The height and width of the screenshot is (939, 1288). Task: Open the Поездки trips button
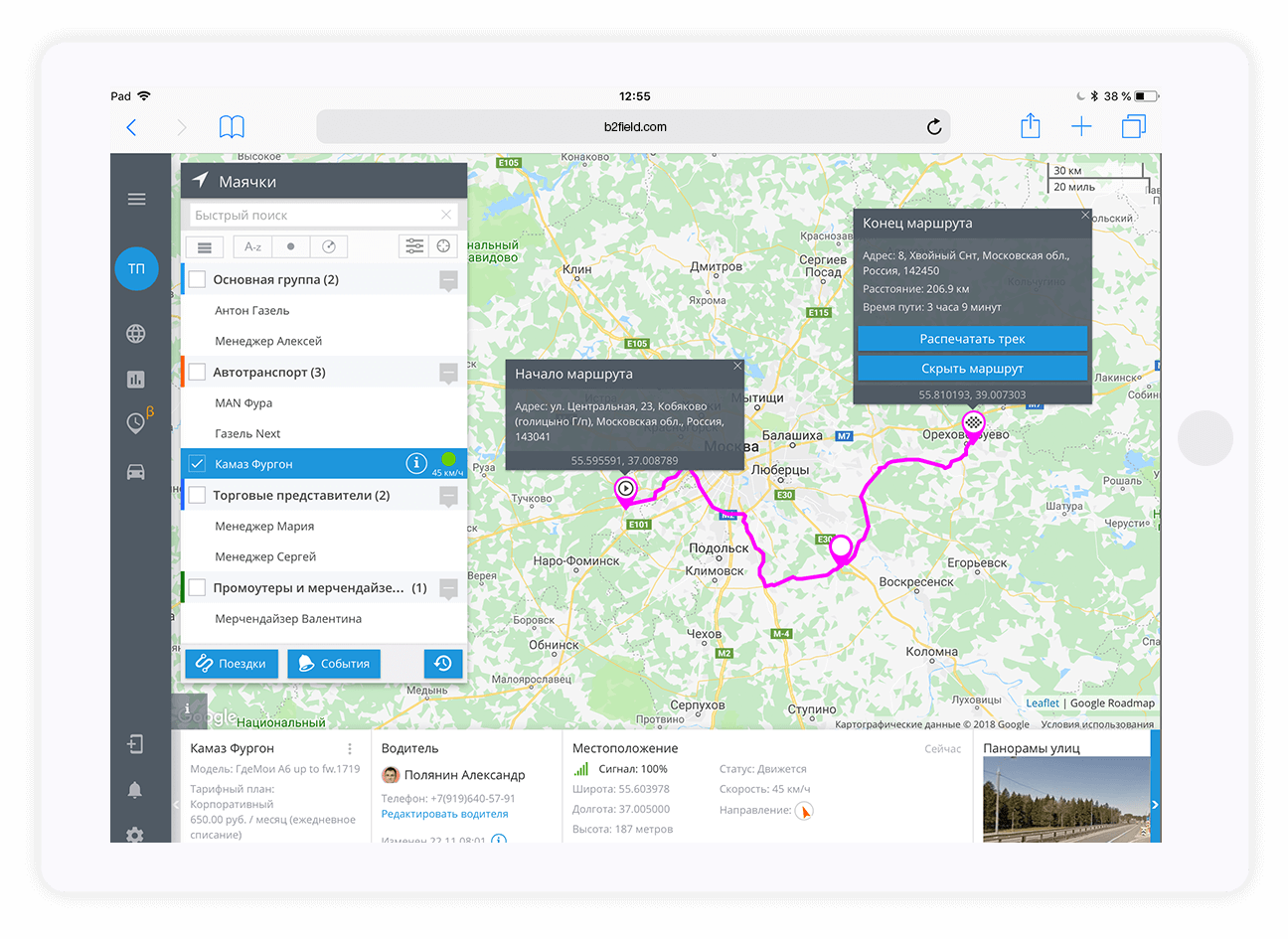pos(232,663)
